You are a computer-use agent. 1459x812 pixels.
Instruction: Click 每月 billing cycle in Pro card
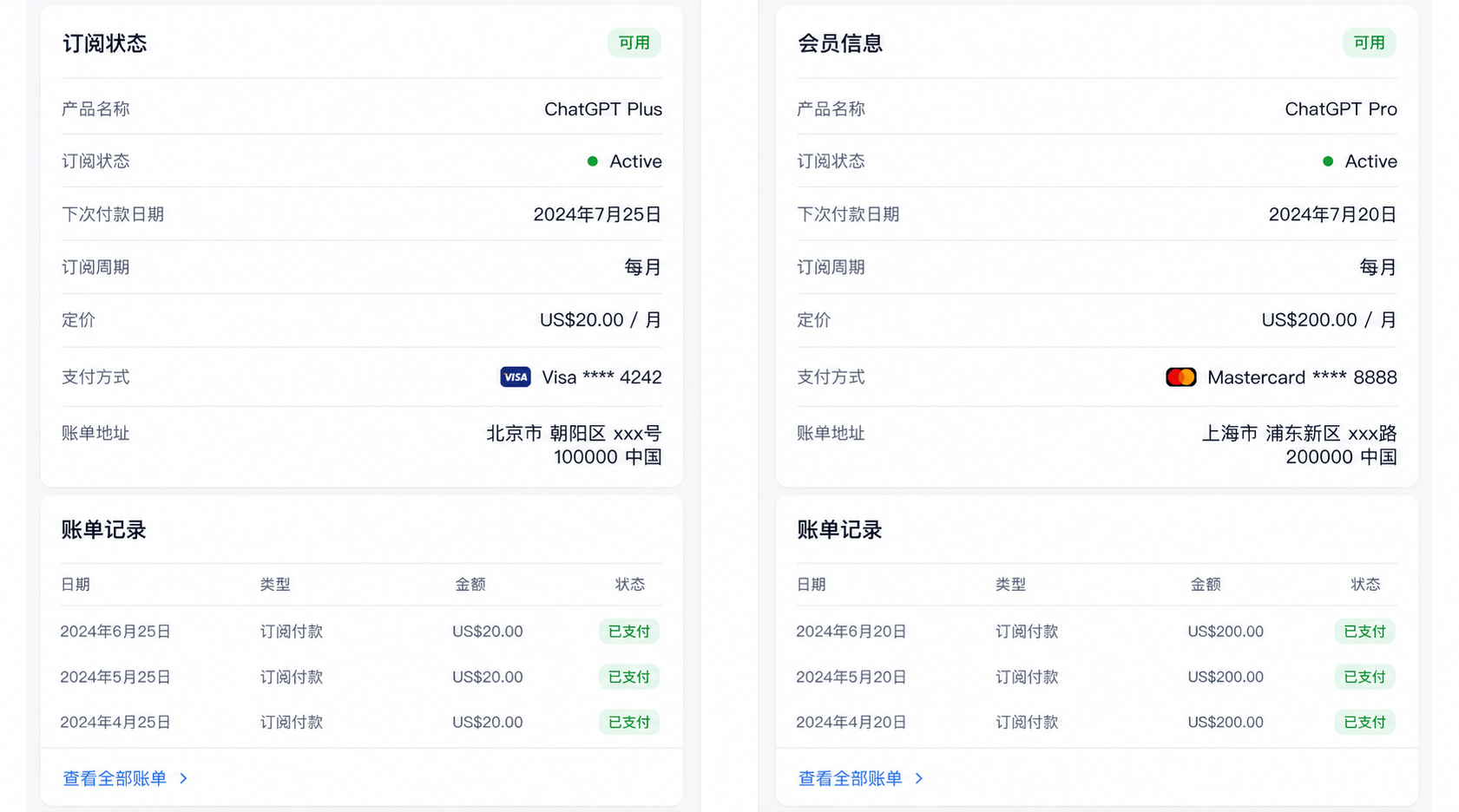pos(1378,267)
